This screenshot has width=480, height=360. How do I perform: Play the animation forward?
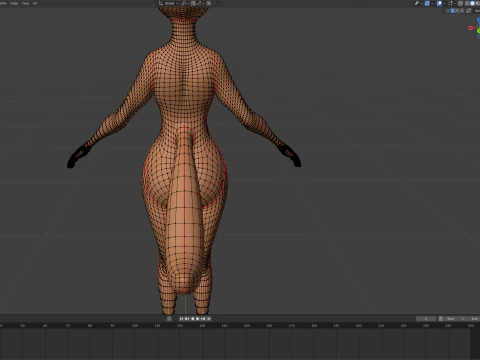click(x=198, y=319)
